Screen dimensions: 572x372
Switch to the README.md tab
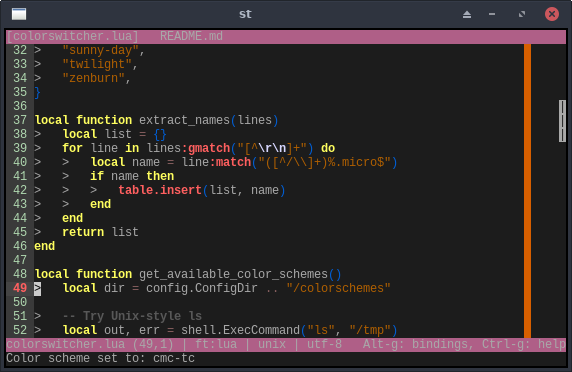click(x=191, y=36)
